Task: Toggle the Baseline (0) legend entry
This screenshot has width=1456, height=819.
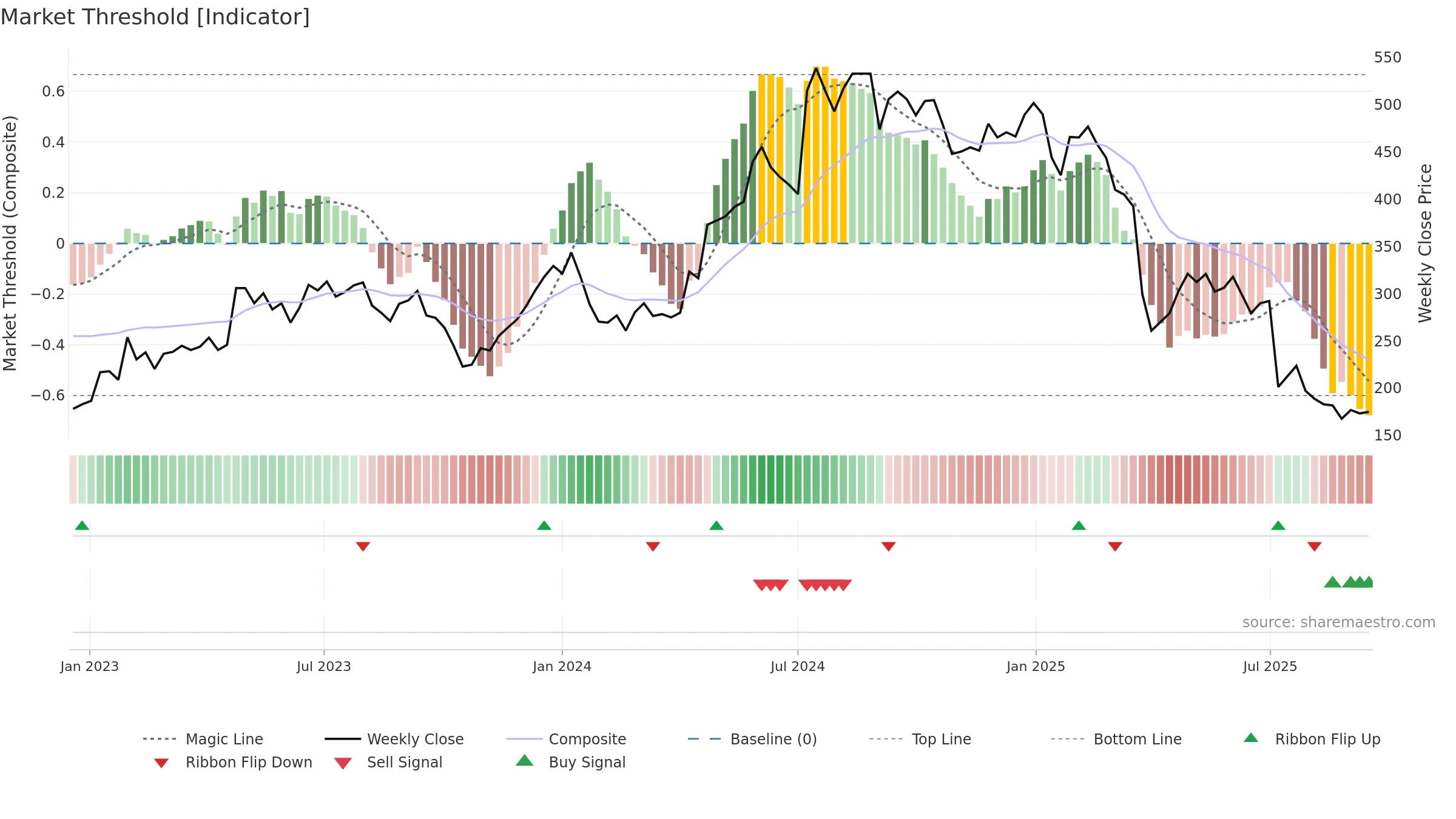Action: [x=752, y=739]
